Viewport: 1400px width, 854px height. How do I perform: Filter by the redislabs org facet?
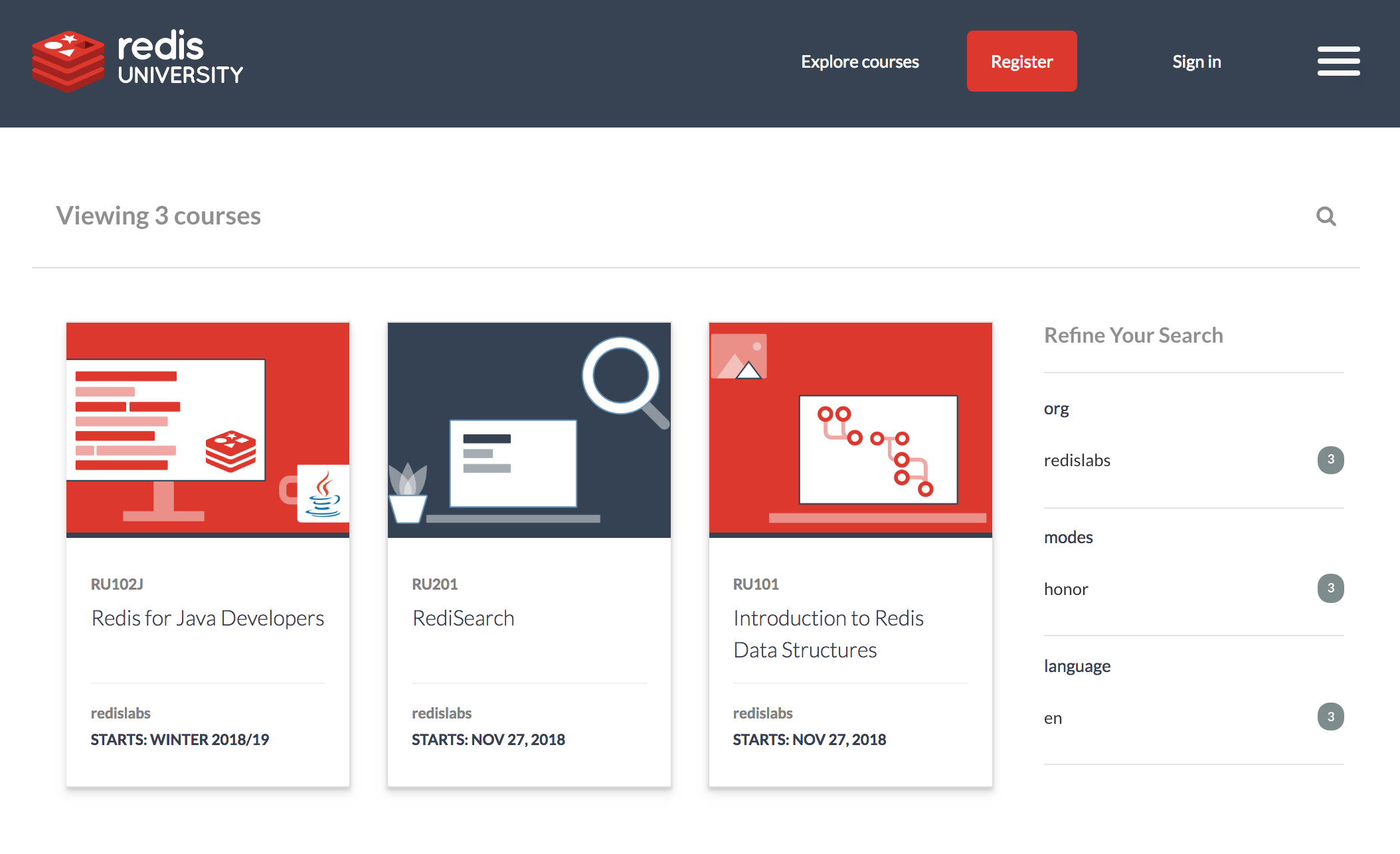pyautogui.click(x=1077, y=460)
